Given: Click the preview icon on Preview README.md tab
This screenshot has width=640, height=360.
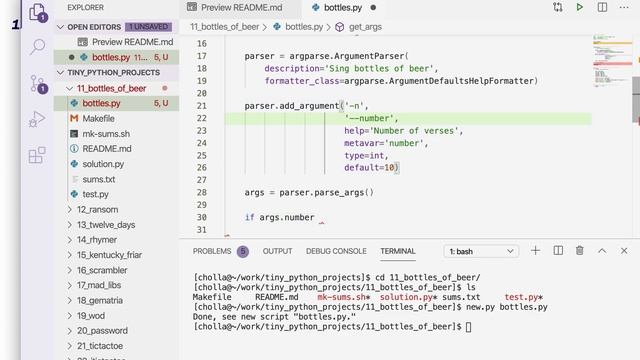Looking at the screenshot, I should pyautogui.click(x=191, y=7).
